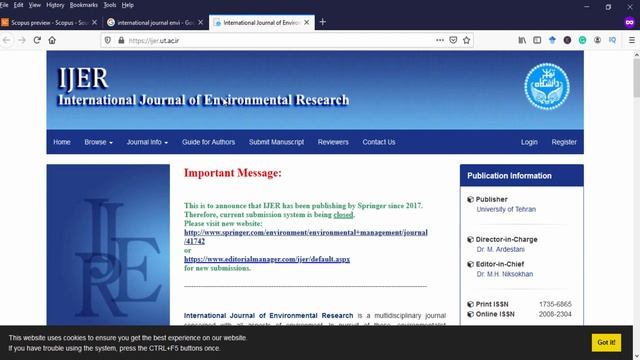
Task: Close the Scopus preview tab
Action: [95, 22]
